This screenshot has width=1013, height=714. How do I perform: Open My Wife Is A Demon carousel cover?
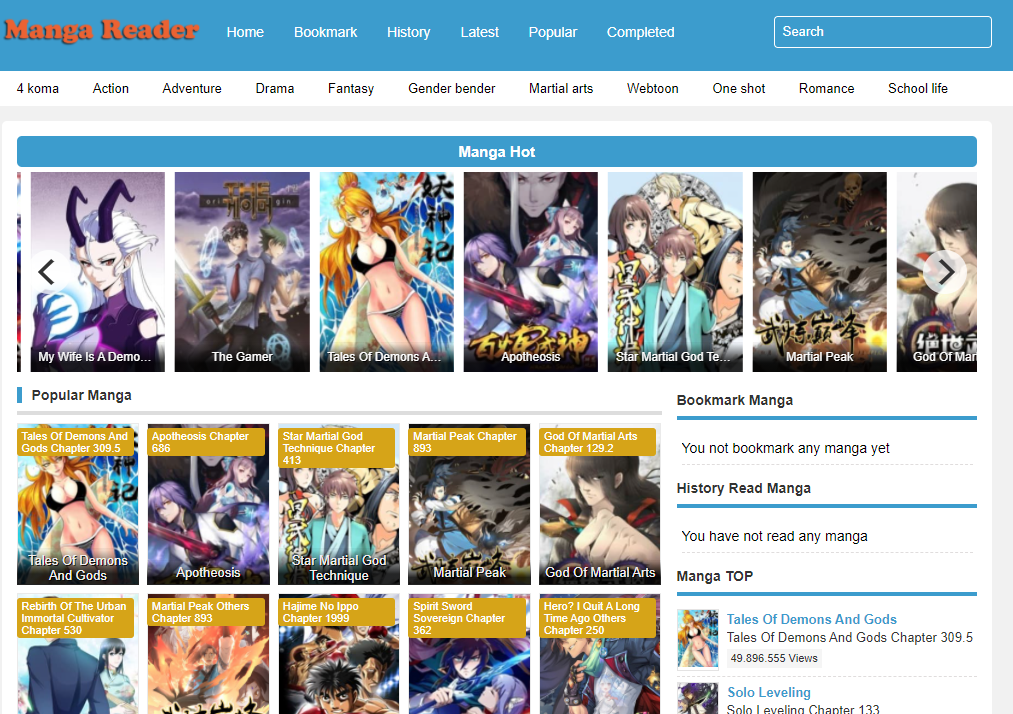coord(98,272)
